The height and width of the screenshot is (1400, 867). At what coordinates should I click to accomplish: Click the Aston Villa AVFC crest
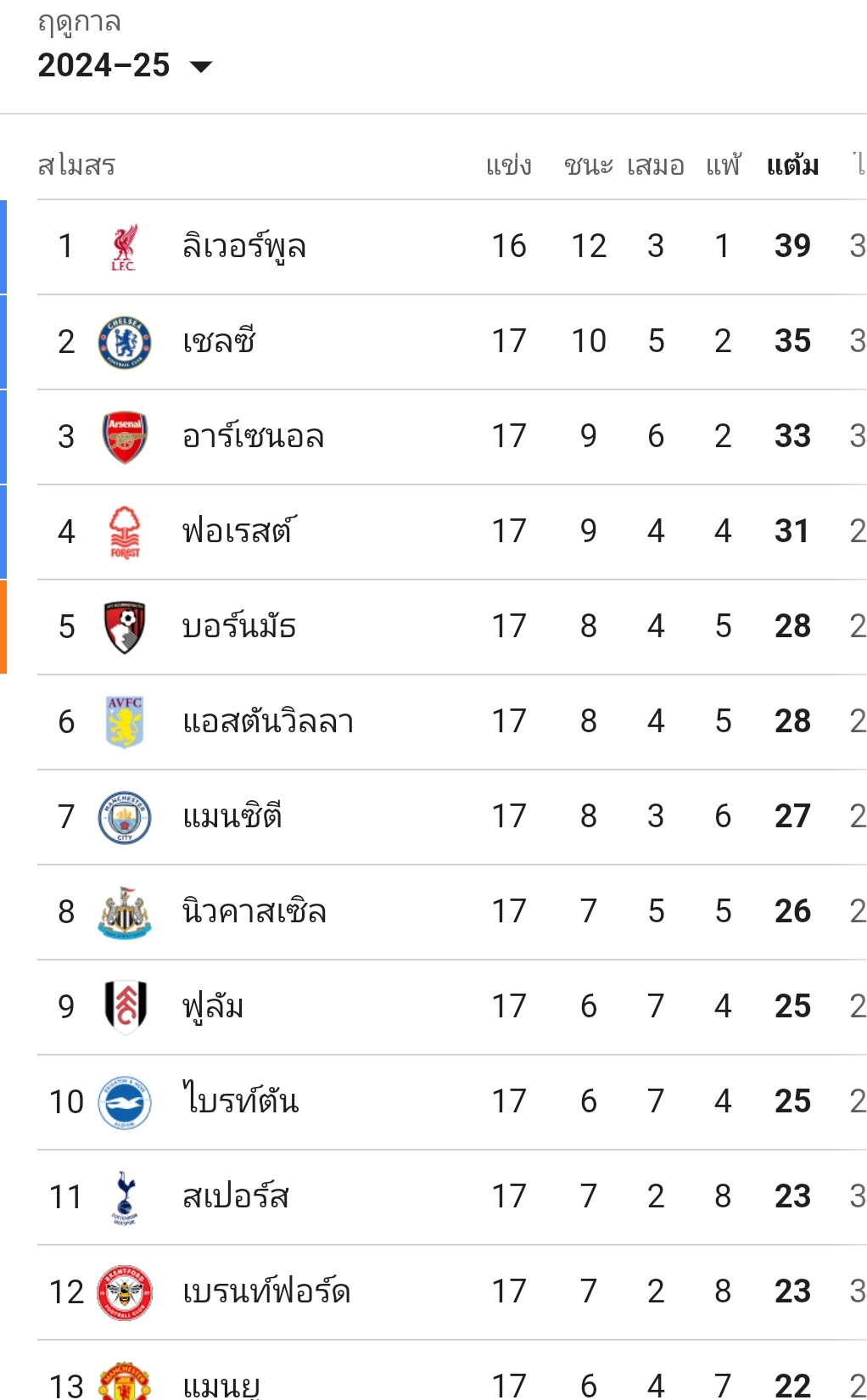pos(125,722)
